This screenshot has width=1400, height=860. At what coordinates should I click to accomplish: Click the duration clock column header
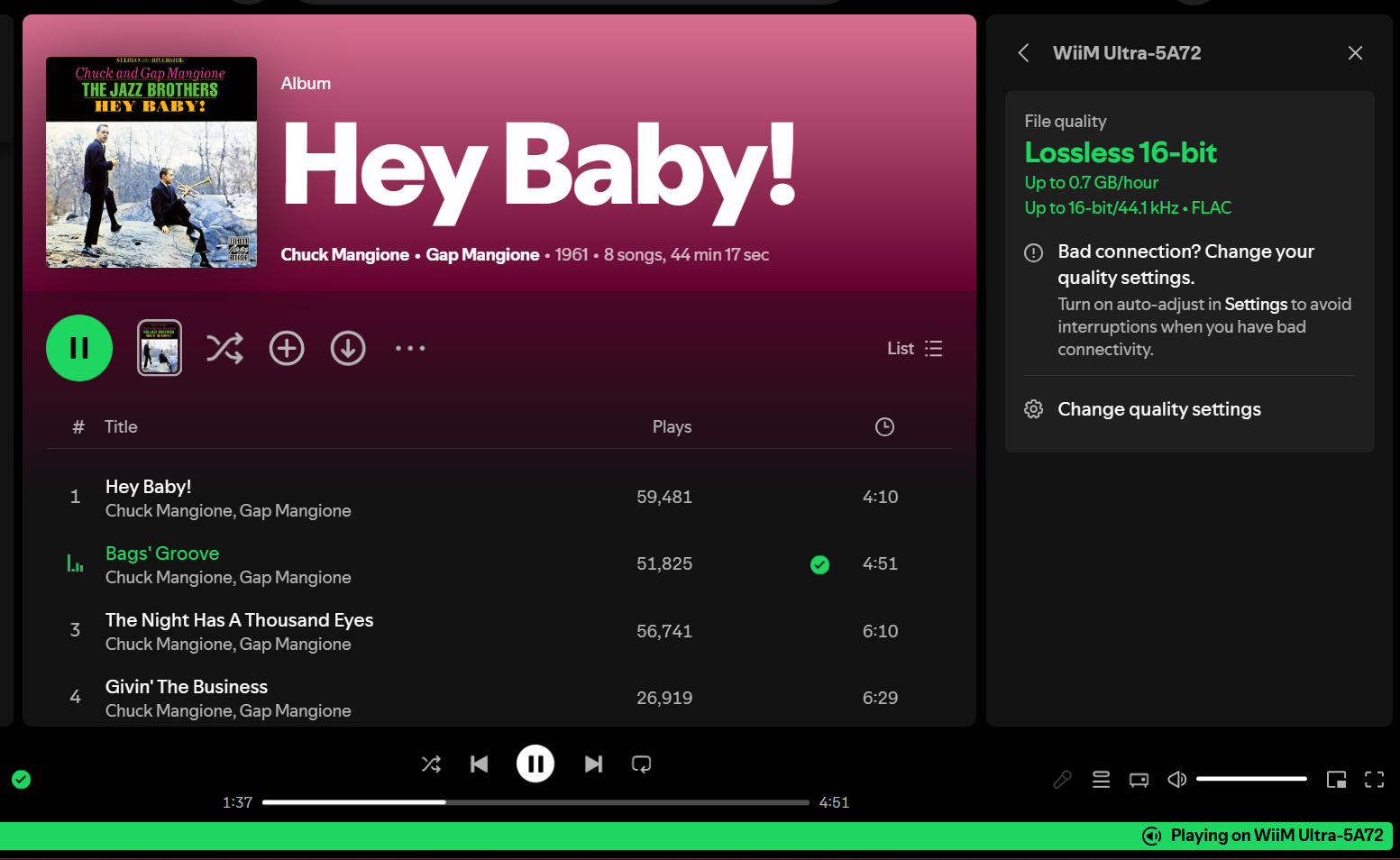[x=884, y=427]
